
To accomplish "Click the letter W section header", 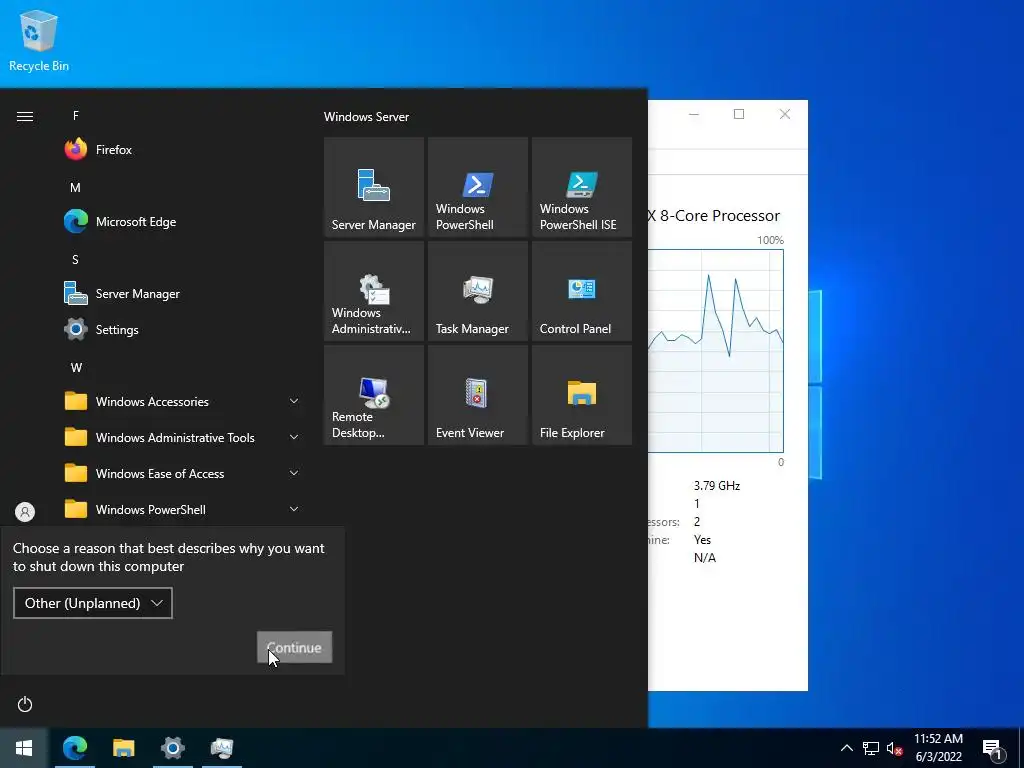I will coord(76,367).
